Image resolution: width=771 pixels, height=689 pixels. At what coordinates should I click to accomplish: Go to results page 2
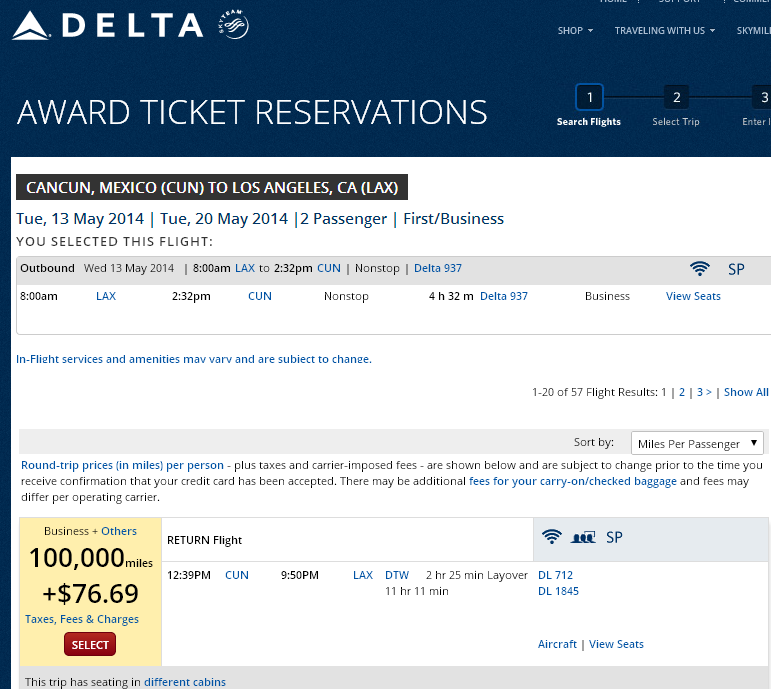682,392
